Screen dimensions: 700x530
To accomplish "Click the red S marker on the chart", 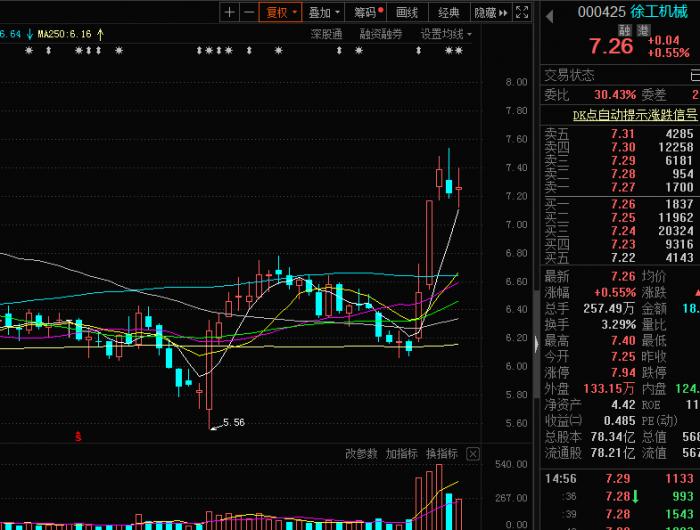I will click(x=78, y=436).
